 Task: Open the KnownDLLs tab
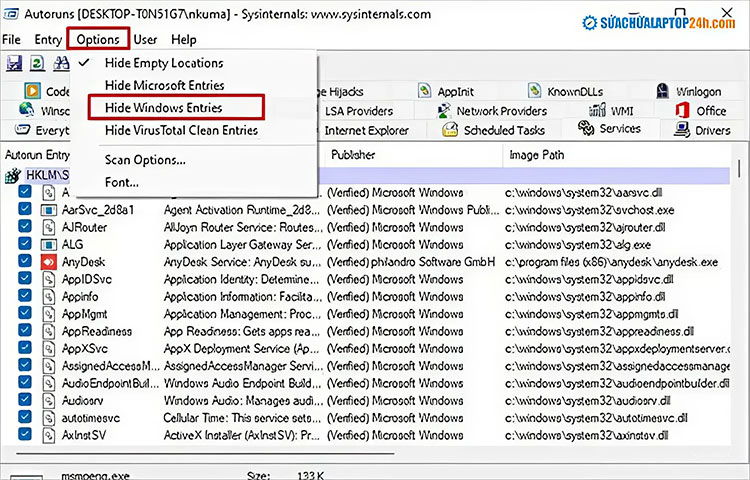tap(565, 91)
